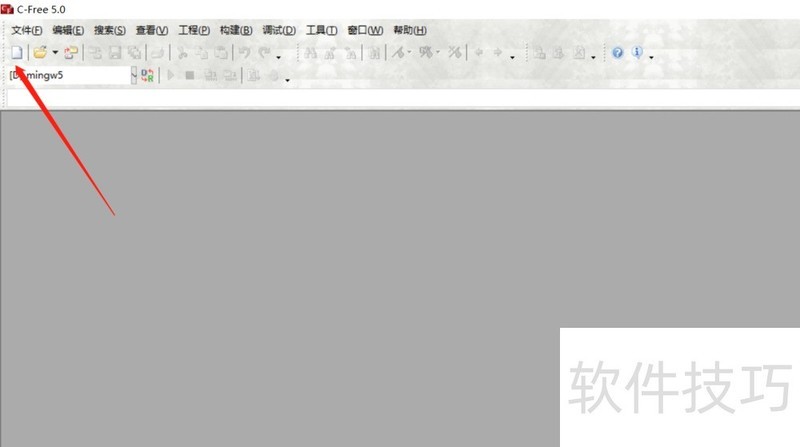Click the grayed-out Stop square icon
The image size is (800, 447).
190,76
